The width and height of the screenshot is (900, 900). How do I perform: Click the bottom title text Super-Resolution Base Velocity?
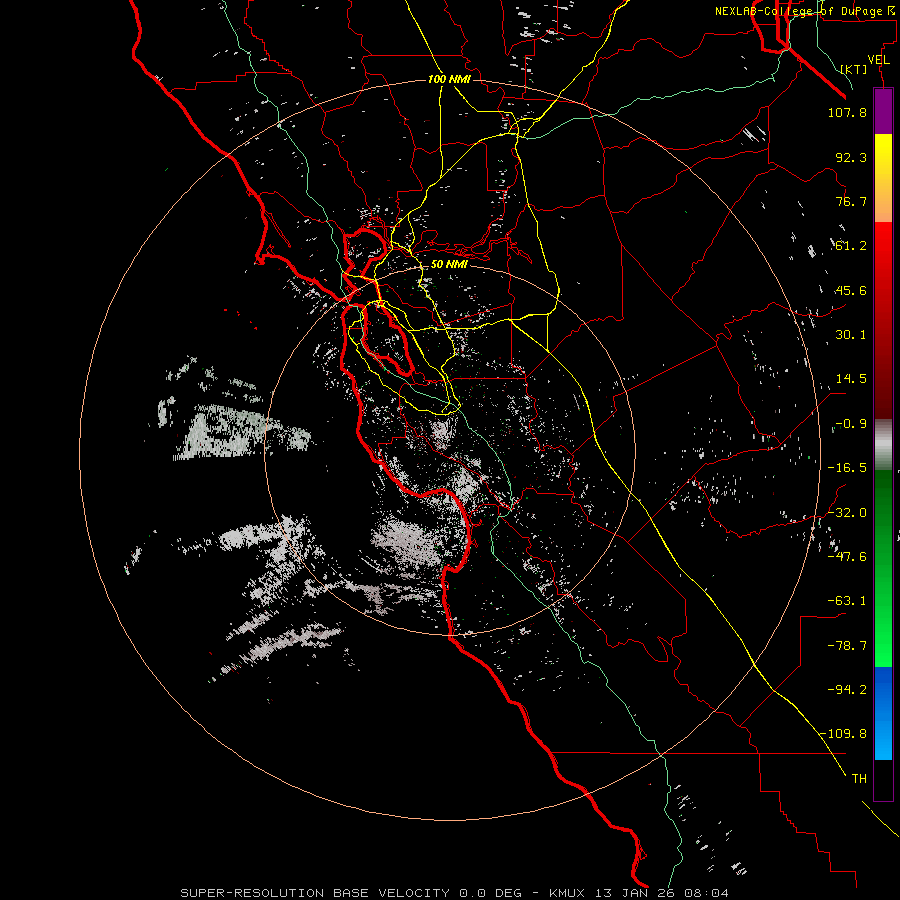tap(315, 893)
